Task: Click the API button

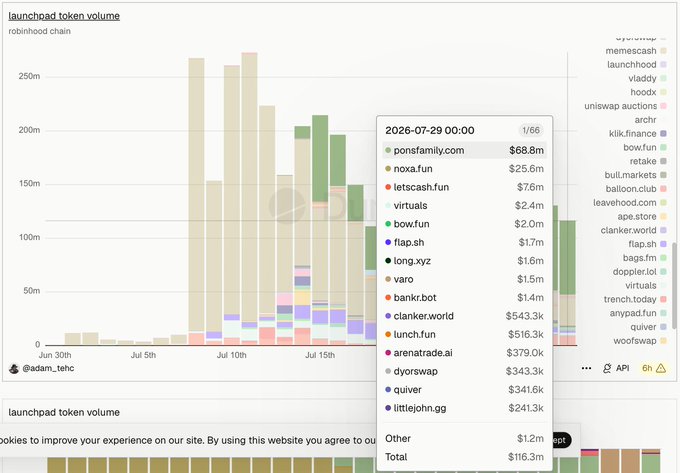Action: click(616, 368)
